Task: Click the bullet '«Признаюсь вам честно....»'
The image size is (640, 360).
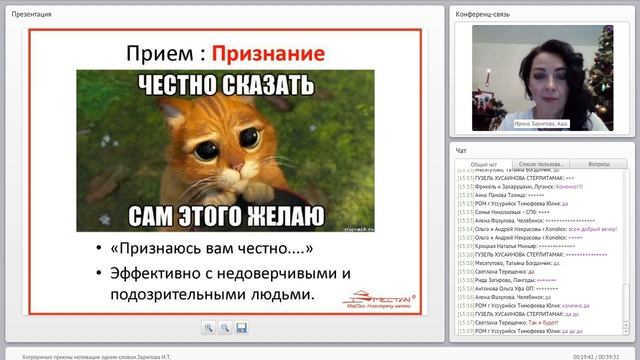Action: 211,248
